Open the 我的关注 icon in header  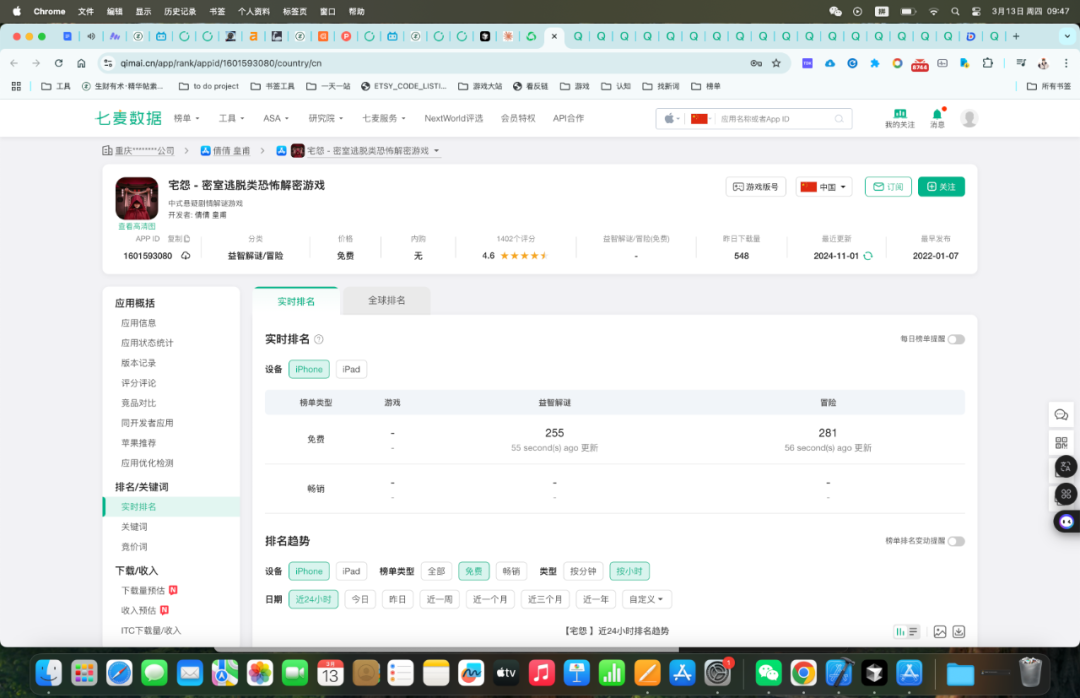[x=900, y=119]
